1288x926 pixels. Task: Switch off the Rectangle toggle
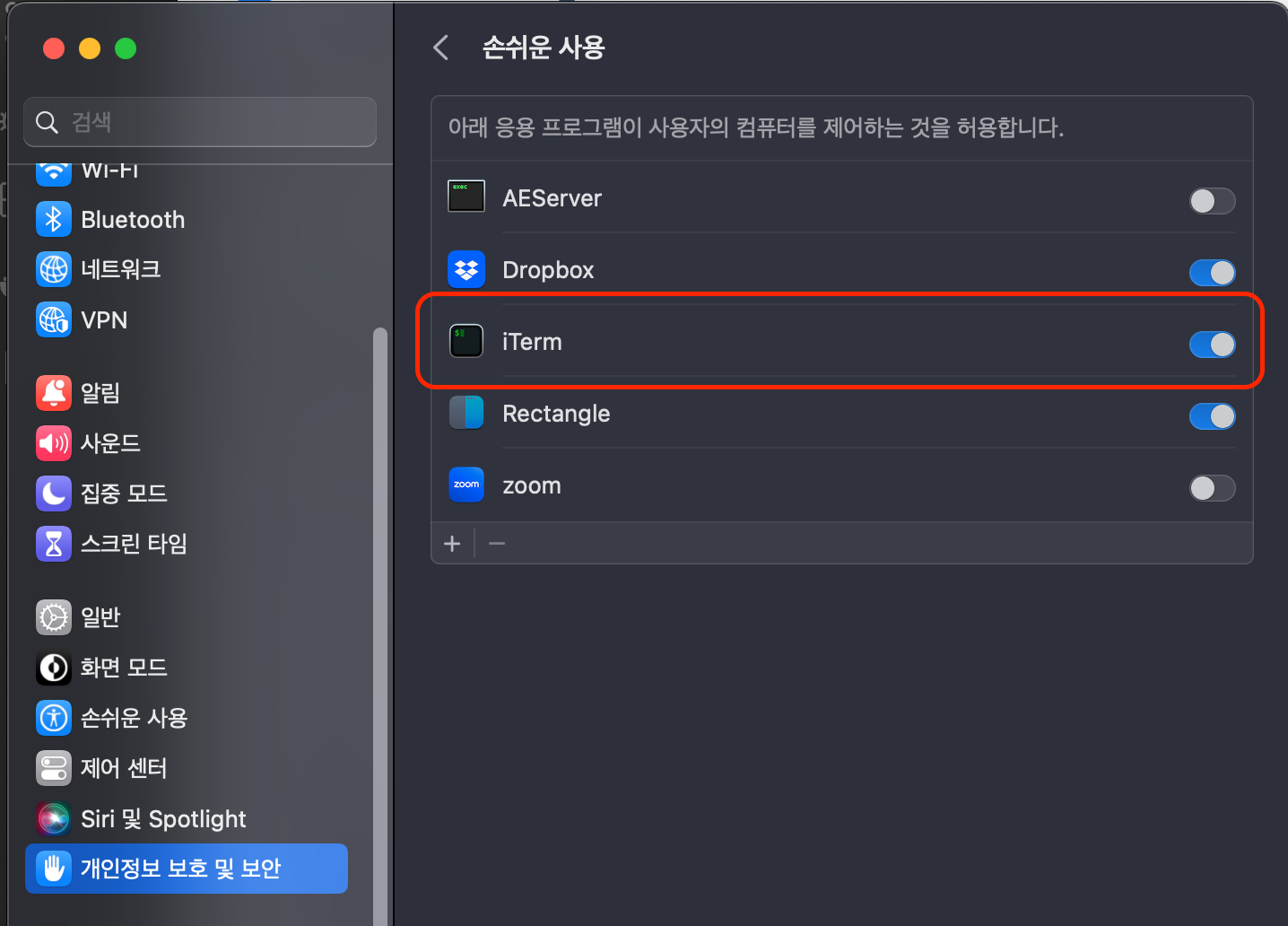pos(1212,416)
